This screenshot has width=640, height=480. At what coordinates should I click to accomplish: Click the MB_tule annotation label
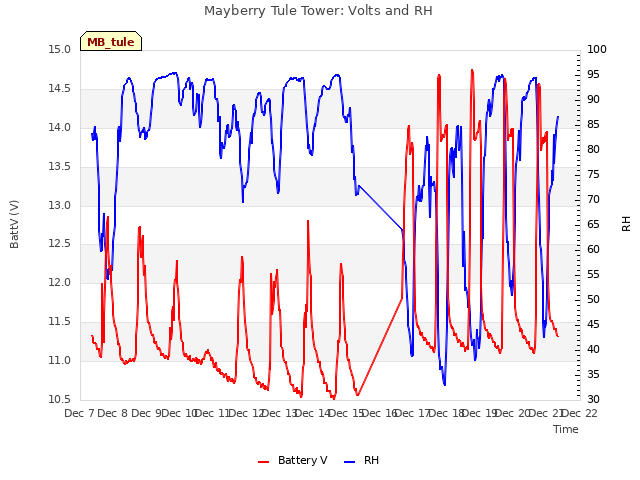coord(111,41)
